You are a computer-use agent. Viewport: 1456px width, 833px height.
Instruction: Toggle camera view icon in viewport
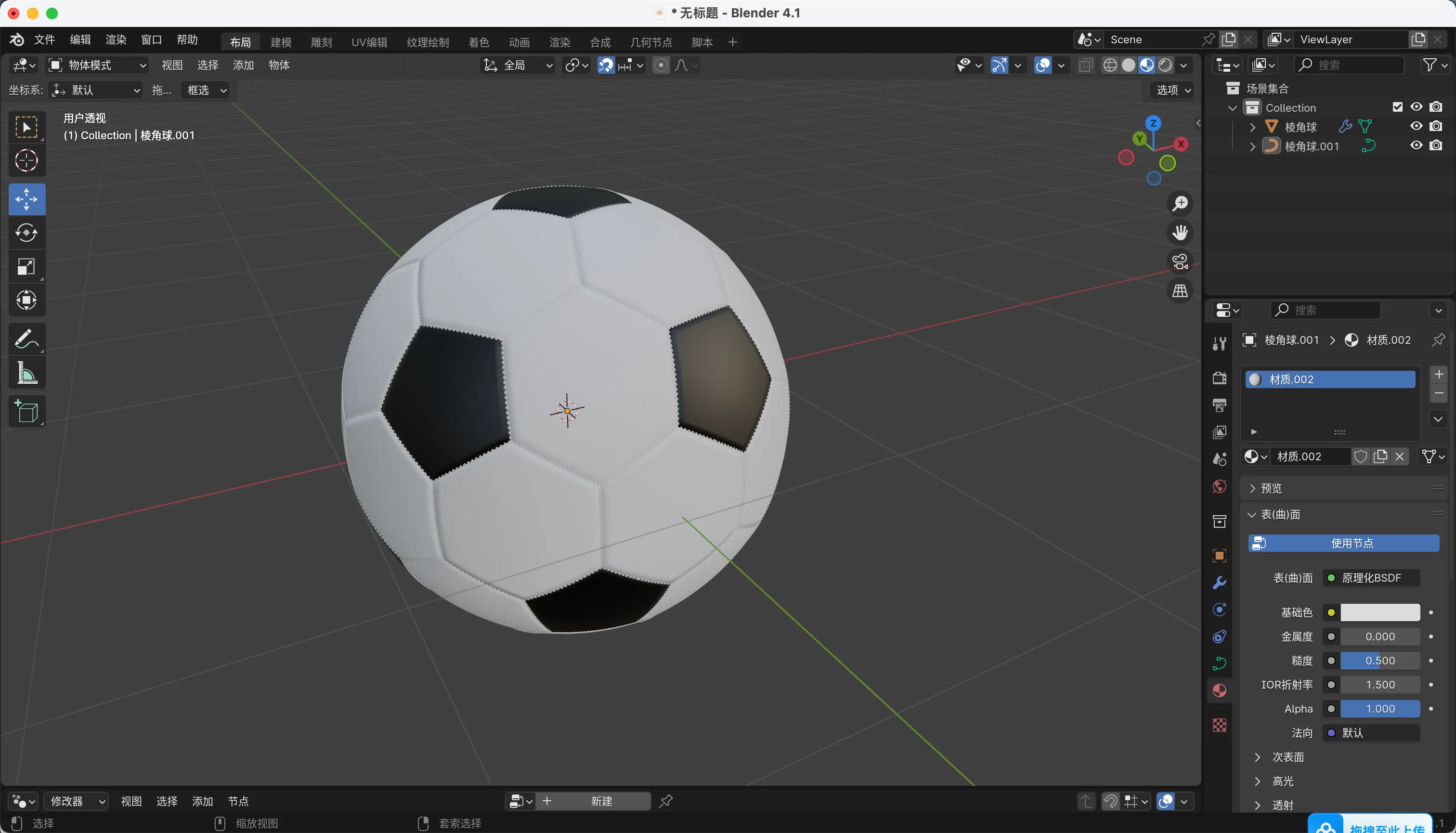[x=1180, y=261]
